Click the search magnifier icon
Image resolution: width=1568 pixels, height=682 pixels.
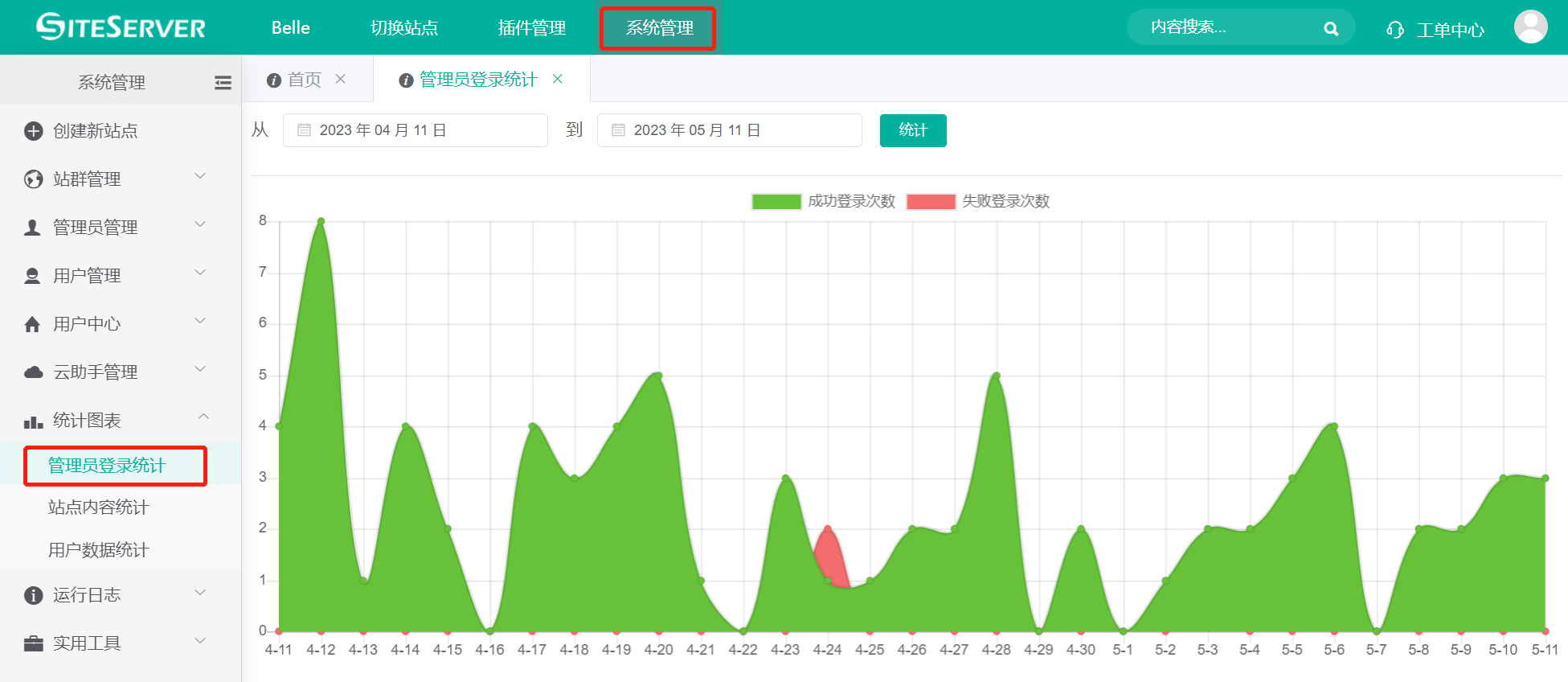pyautogui.click(x=1331, y=29)
